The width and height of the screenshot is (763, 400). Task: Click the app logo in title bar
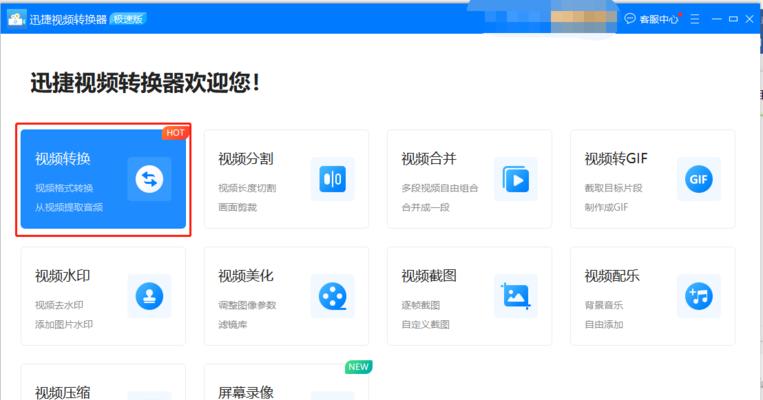16,18
